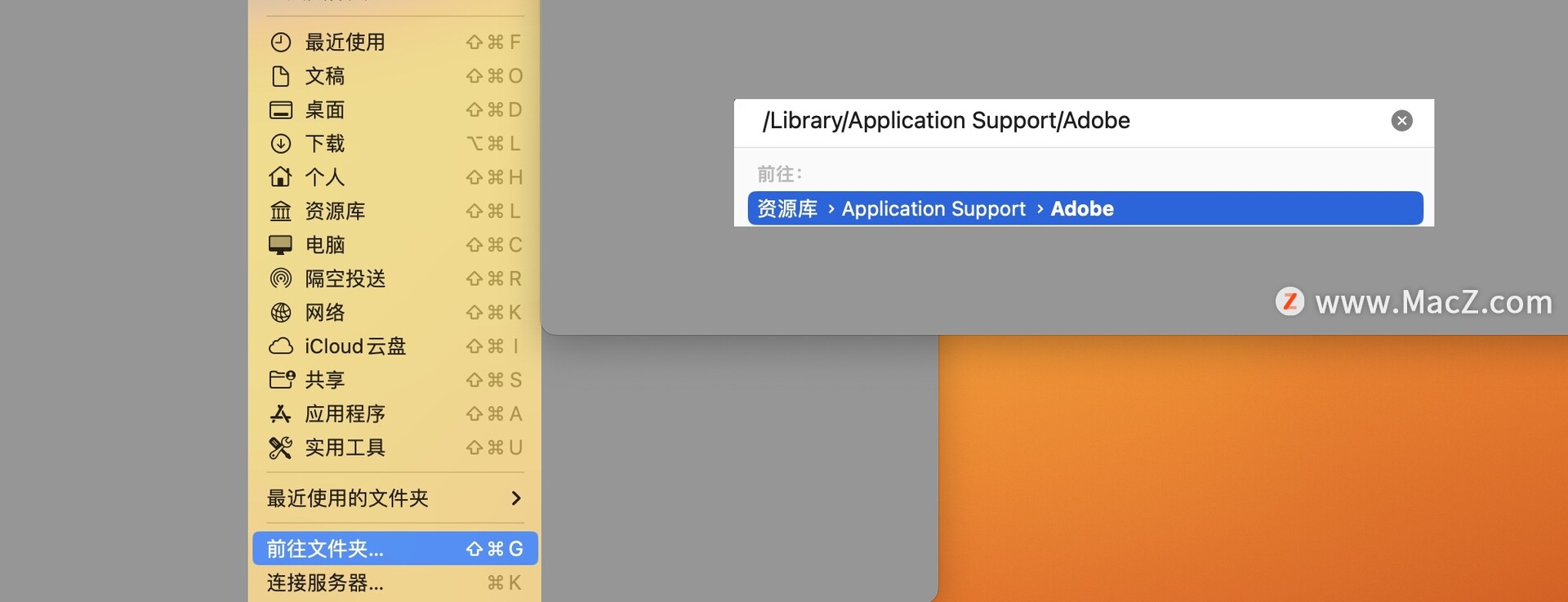1568x602 pixels.
Task: Select the 桌面 menu entry
Action: [395, 109]
